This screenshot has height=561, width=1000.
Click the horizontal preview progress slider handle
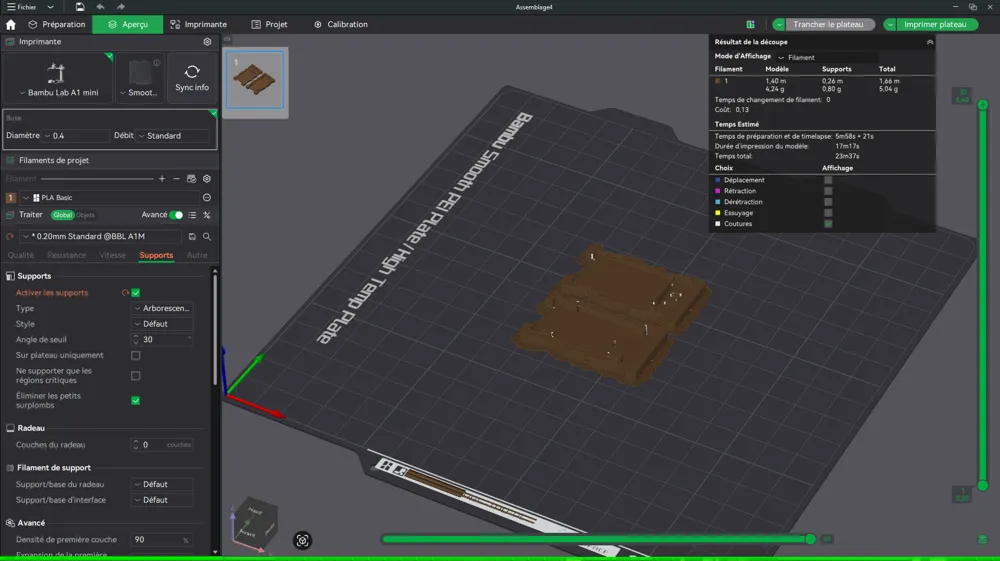[x=810, y=539]
